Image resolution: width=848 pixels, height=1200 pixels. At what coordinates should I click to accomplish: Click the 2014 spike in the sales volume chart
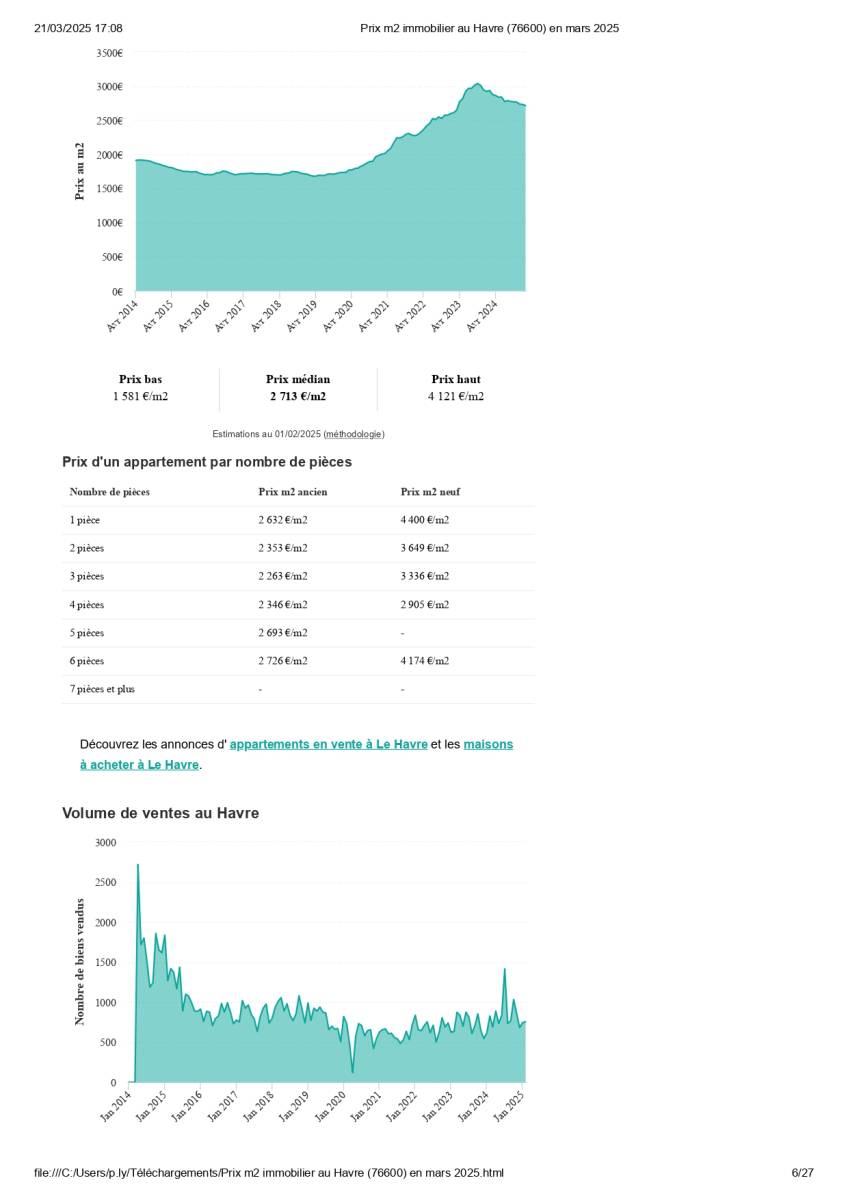pos(138,866)
